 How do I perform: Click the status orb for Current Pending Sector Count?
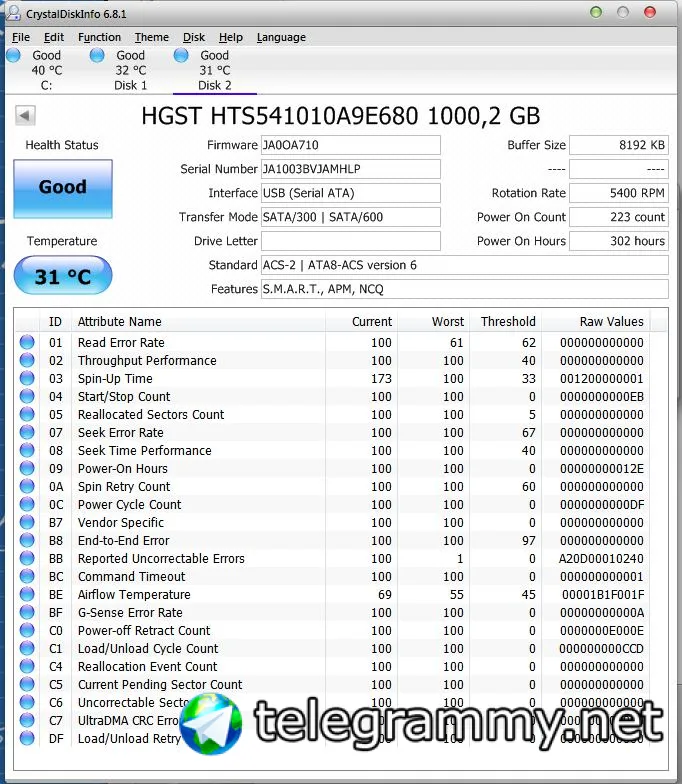27,684
